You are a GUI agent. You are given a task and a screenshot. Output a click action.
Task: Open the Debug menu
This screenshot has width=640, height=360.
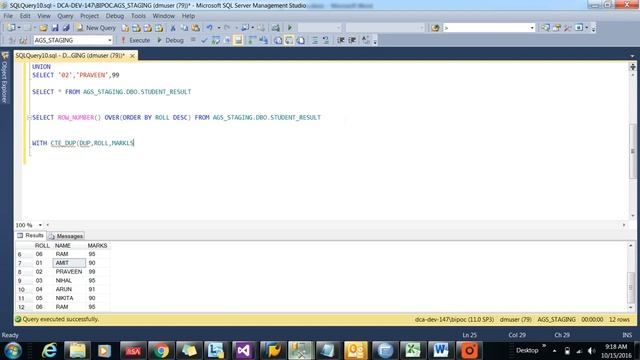tap(115, 16)
